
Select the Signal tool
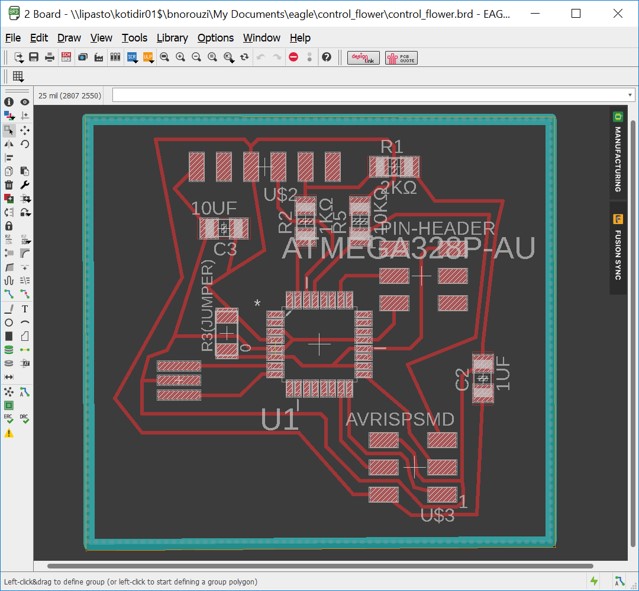pos(25,350)
